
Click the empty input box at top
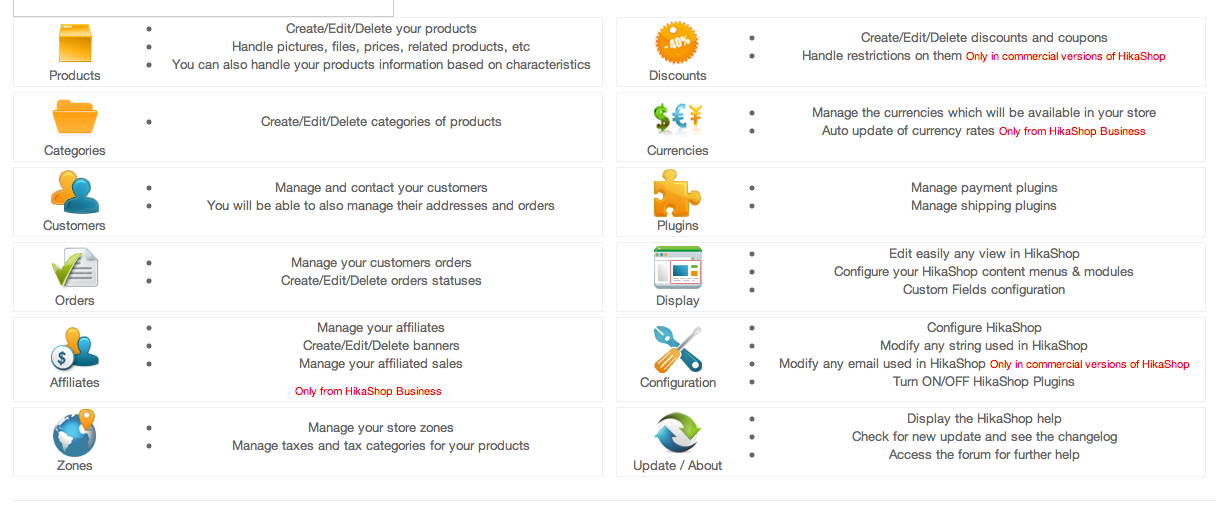203,8
